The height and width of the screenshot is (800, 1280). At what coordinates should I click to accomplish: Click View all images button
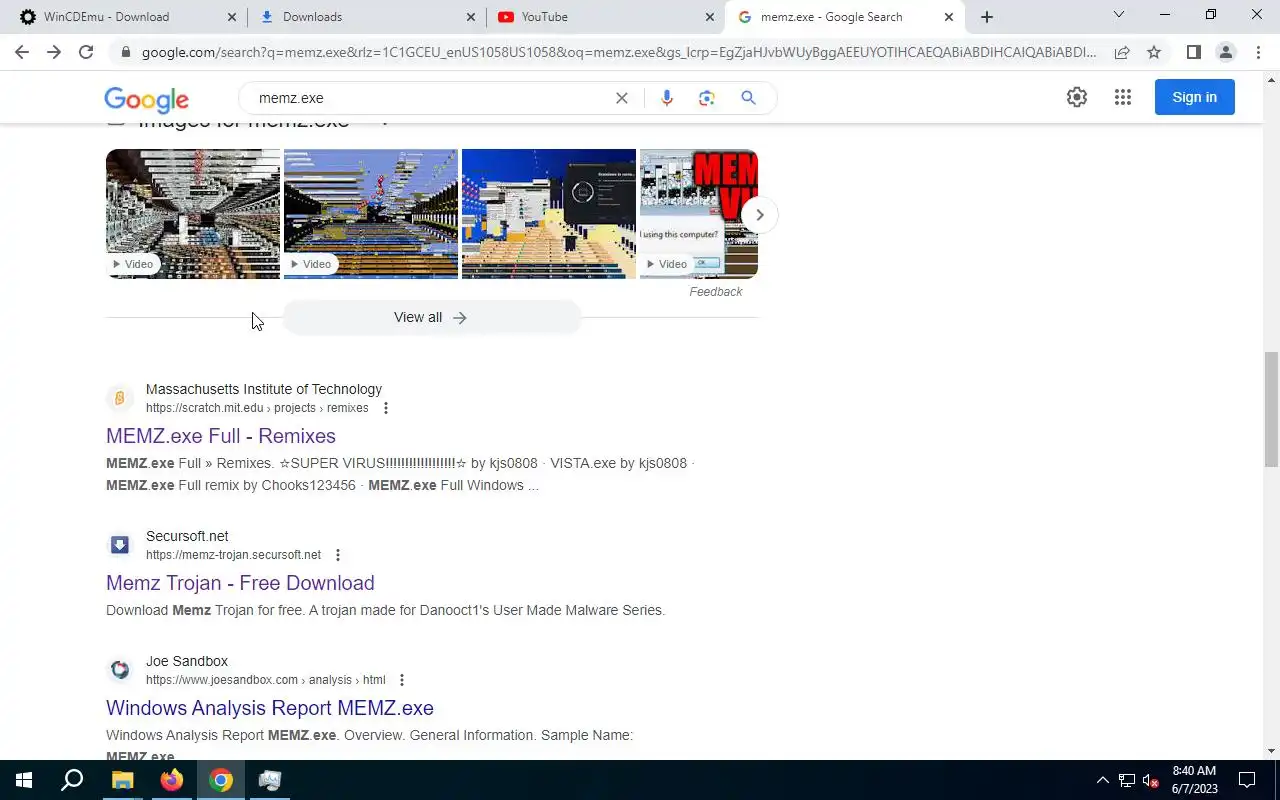tap(431, 317)
